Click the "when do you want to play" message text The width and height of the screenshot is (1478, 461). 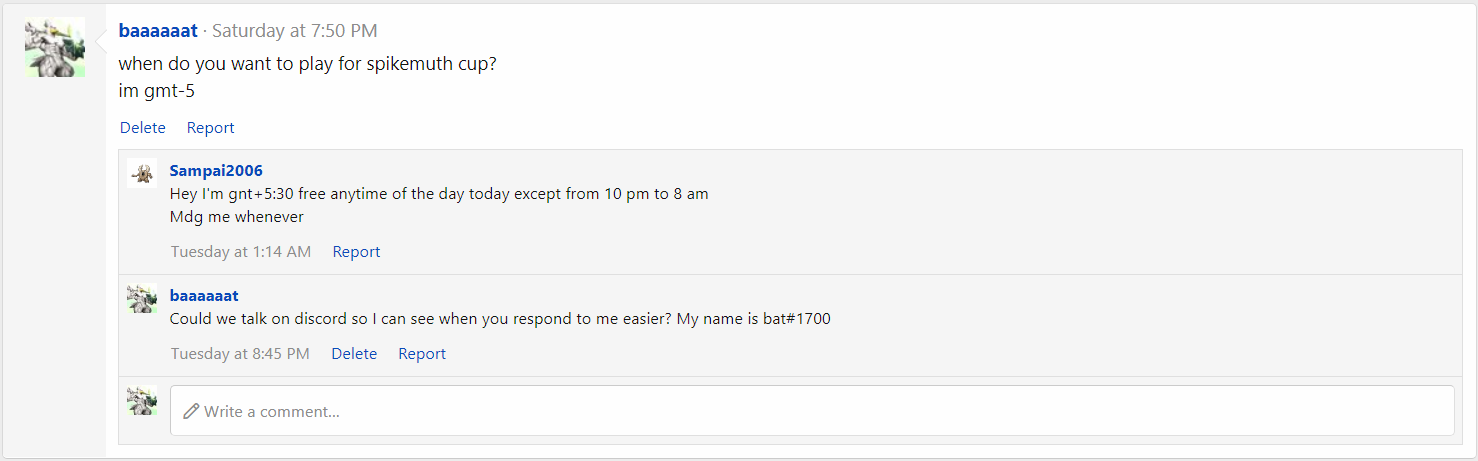[307, 64]
